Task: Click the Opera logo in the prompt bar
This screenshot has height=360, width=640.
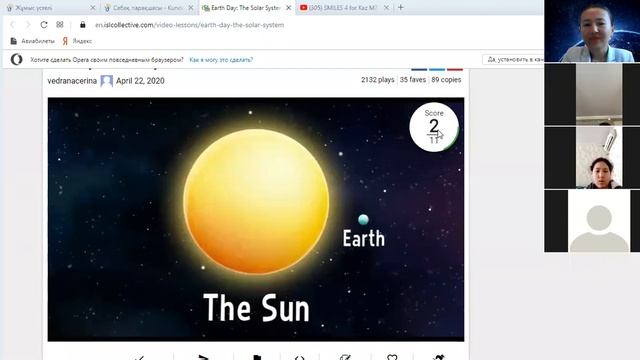Action: tap(16, 60)
